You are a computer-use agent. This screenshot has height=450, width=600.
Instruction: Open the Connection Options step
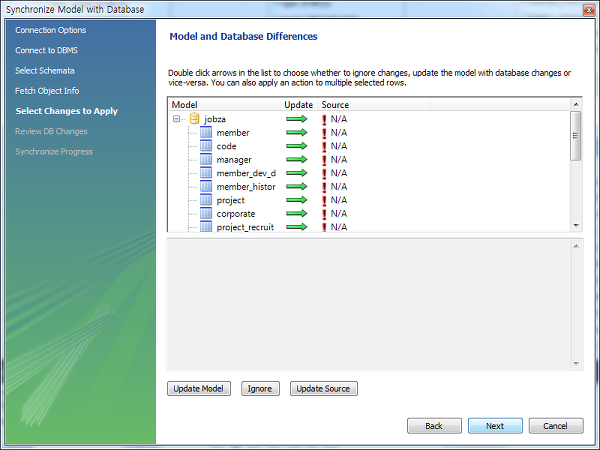51,30
